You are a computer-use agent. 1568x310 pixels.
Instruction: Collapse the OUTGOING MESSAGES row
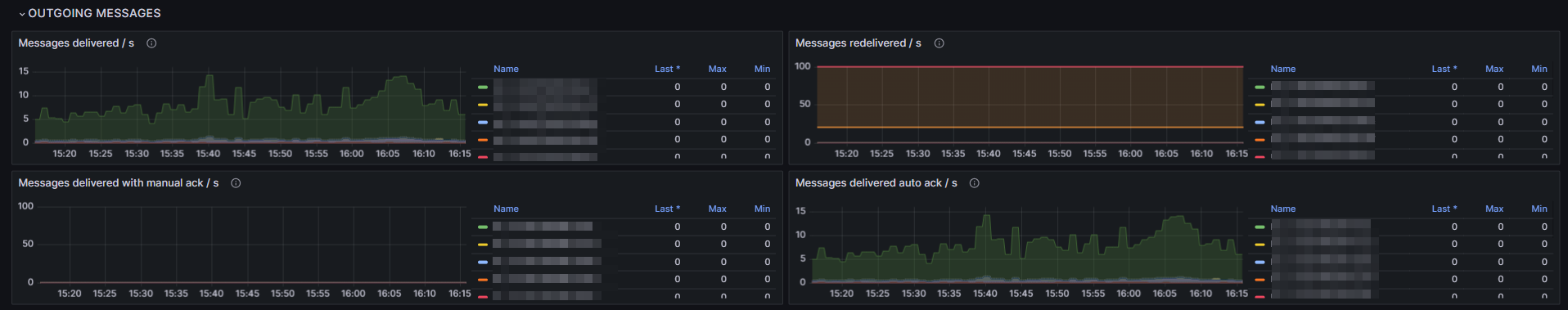(89, 13)
